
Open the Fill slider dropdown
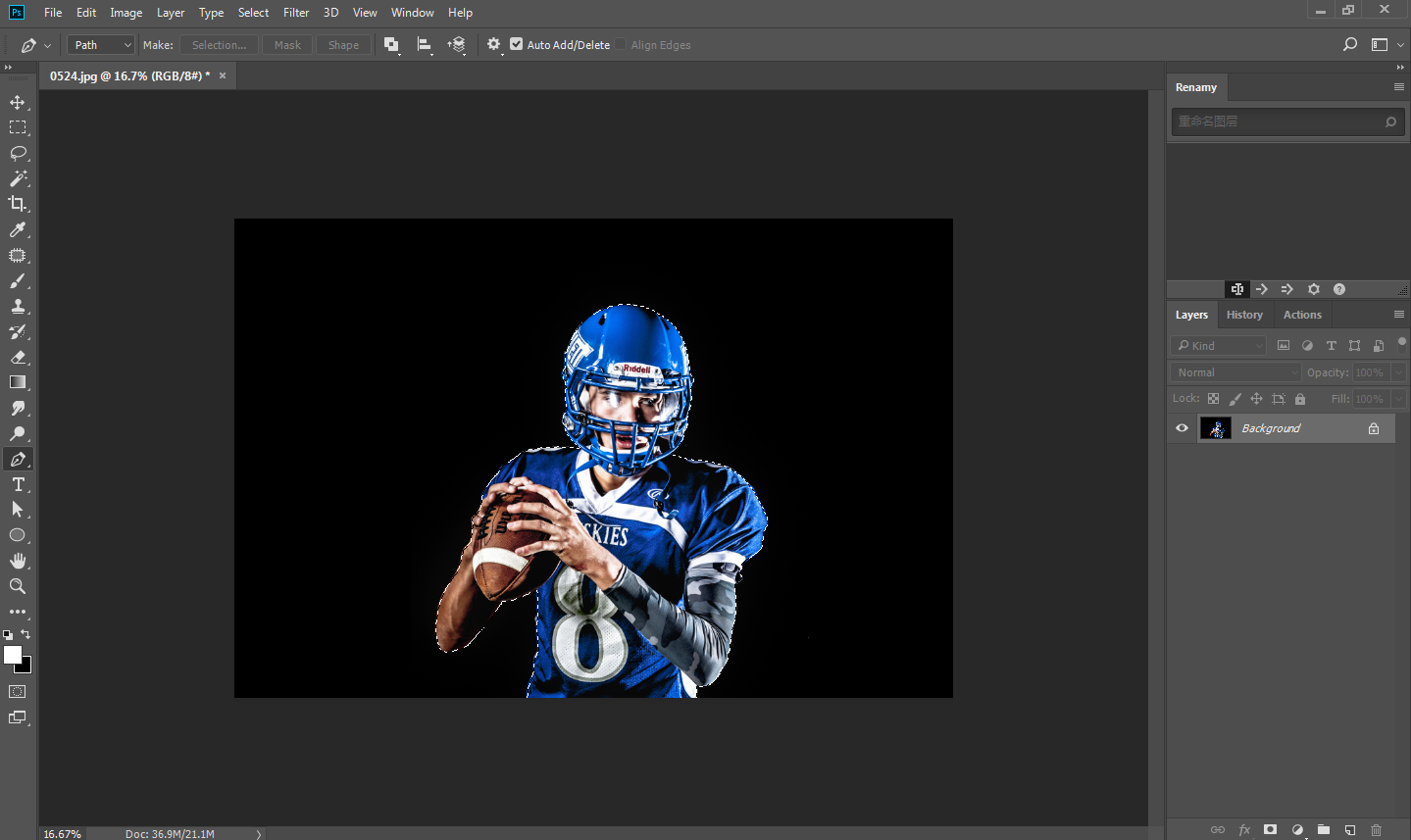pos(1399,399)
